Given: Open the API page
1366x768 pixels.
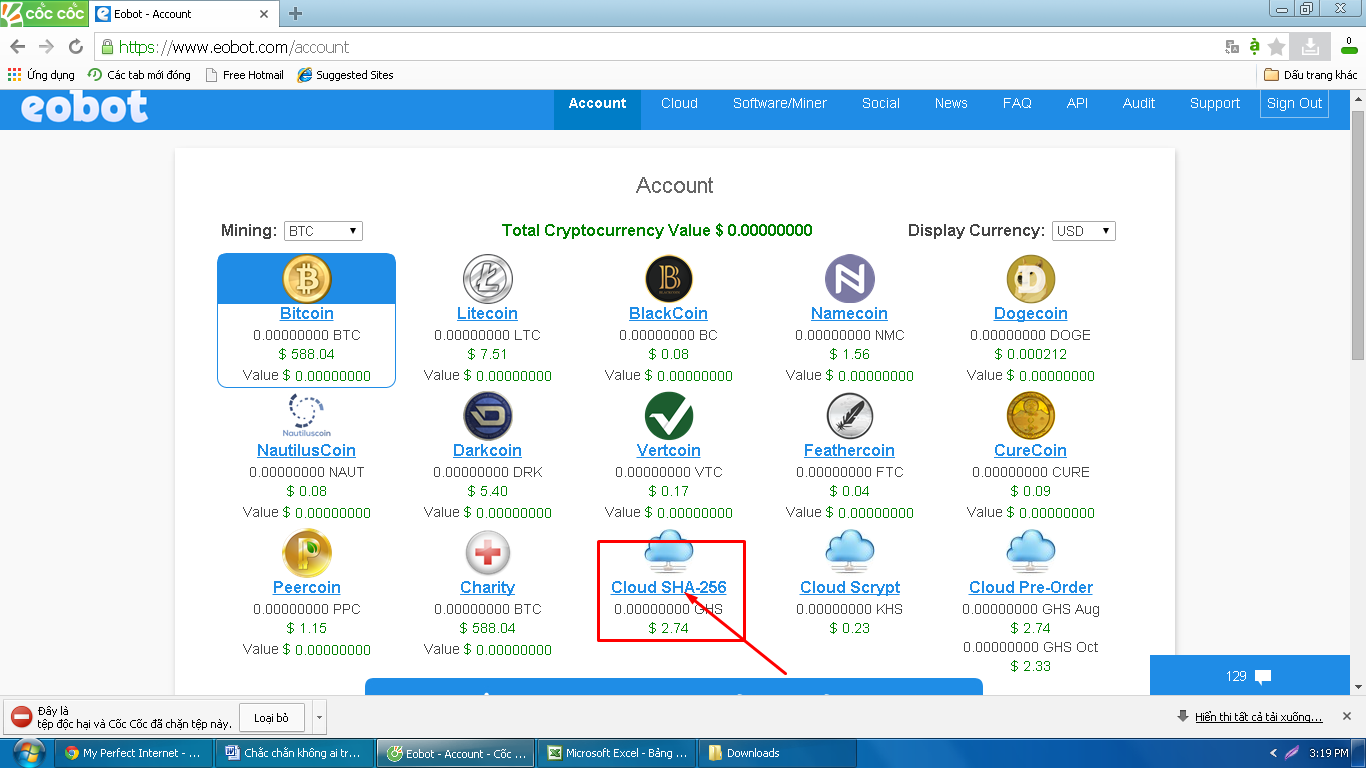Looking at the screenshot, I should (1077, 103).
